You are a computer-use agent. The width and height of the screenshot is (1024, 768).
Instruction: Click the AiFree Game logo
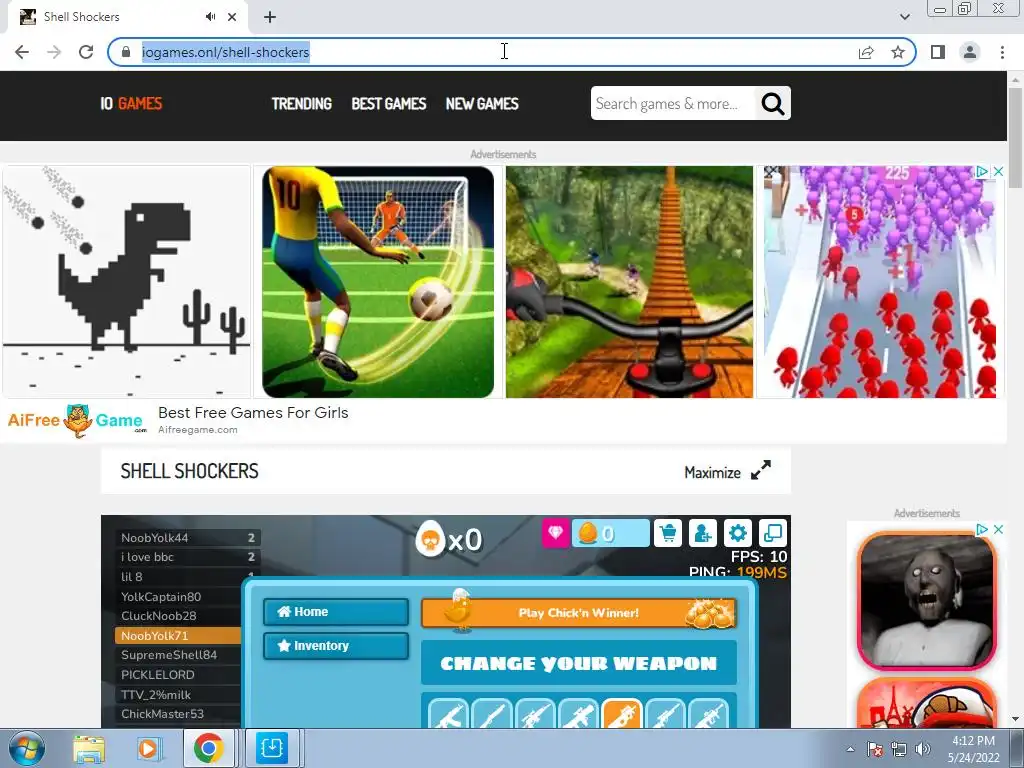point(76,420)
